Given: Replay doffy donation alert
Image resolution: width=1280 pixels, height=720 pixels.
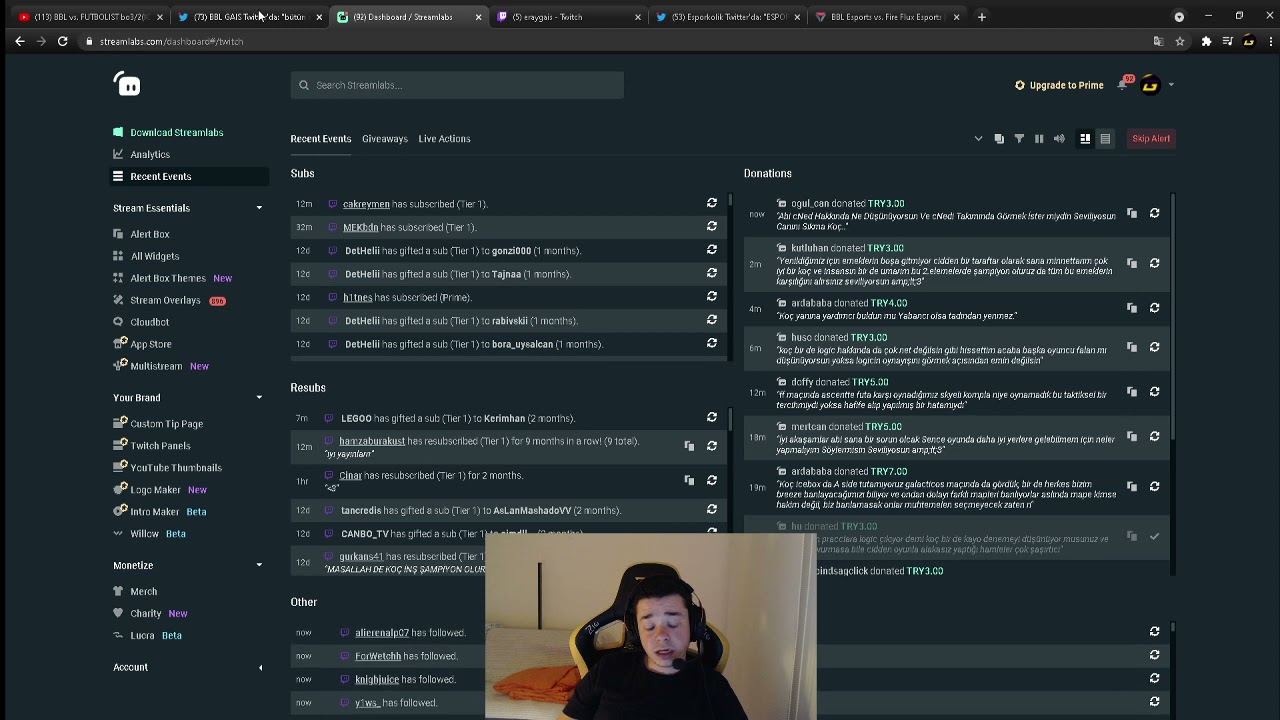Looking at the screenshot, I should coord(1154,392).
